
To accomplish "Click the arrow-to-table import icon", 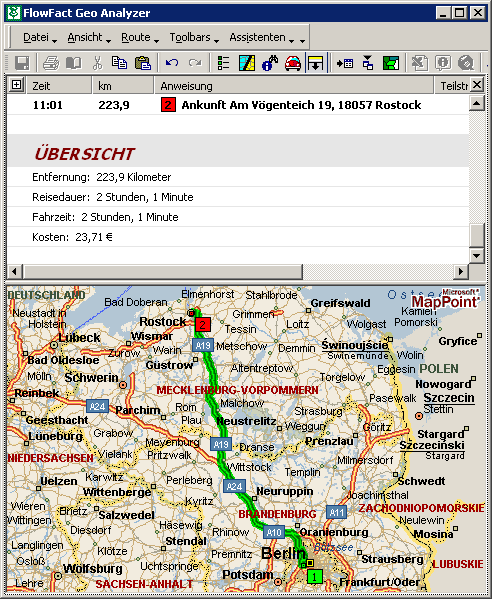I will (x=345, y=63).
